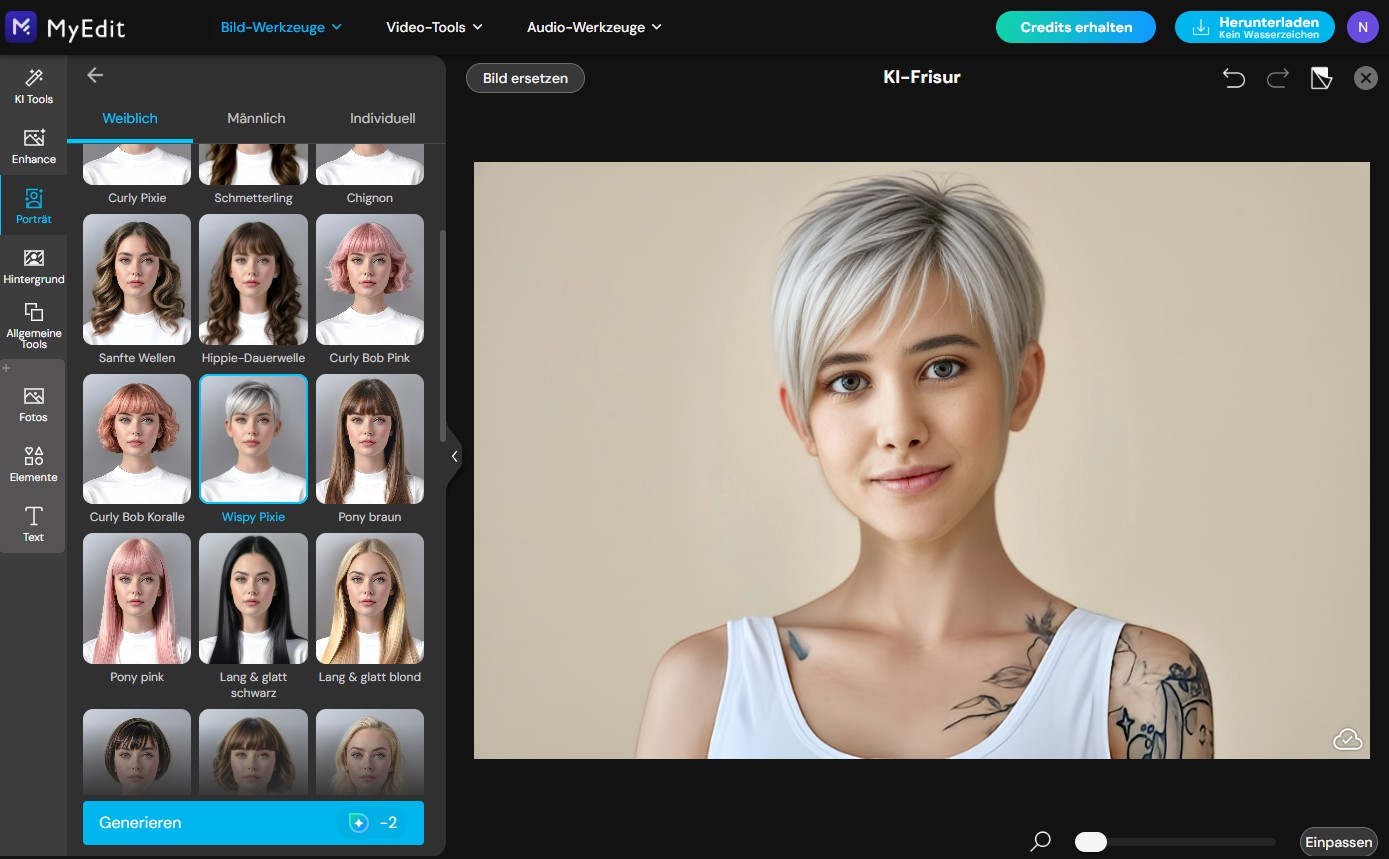Collapse the hairstyle side panel
Screen dimensions: 1389x859
pos(455,456)
